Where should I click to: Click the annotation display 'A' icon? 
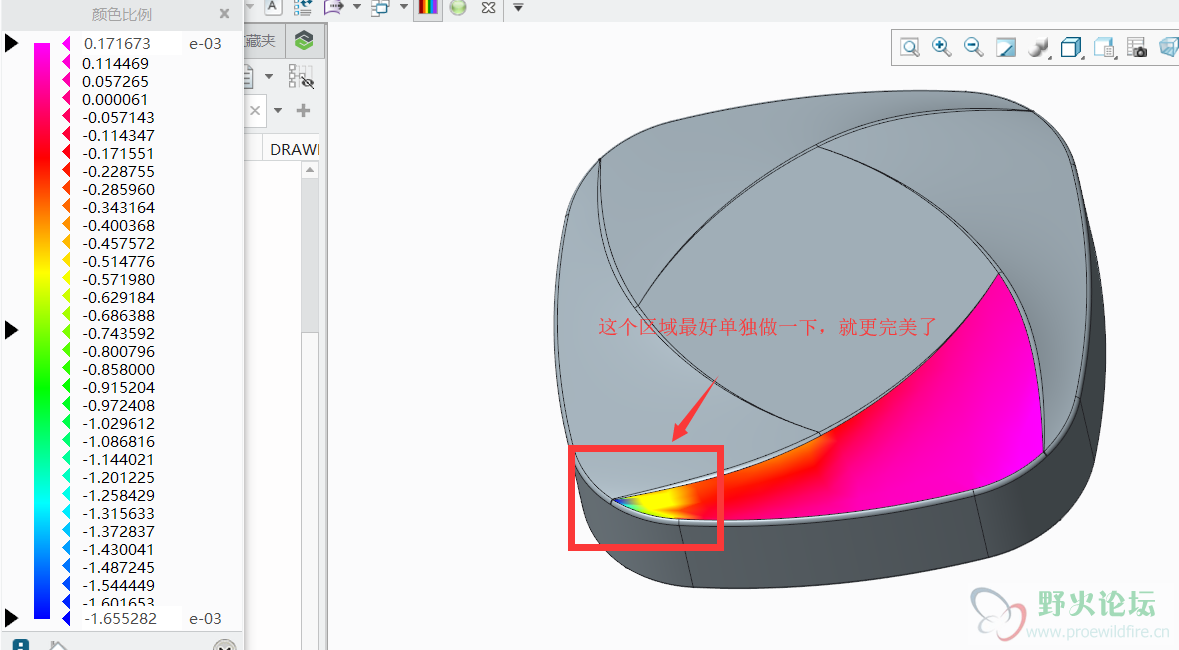[x=273, y=7]
